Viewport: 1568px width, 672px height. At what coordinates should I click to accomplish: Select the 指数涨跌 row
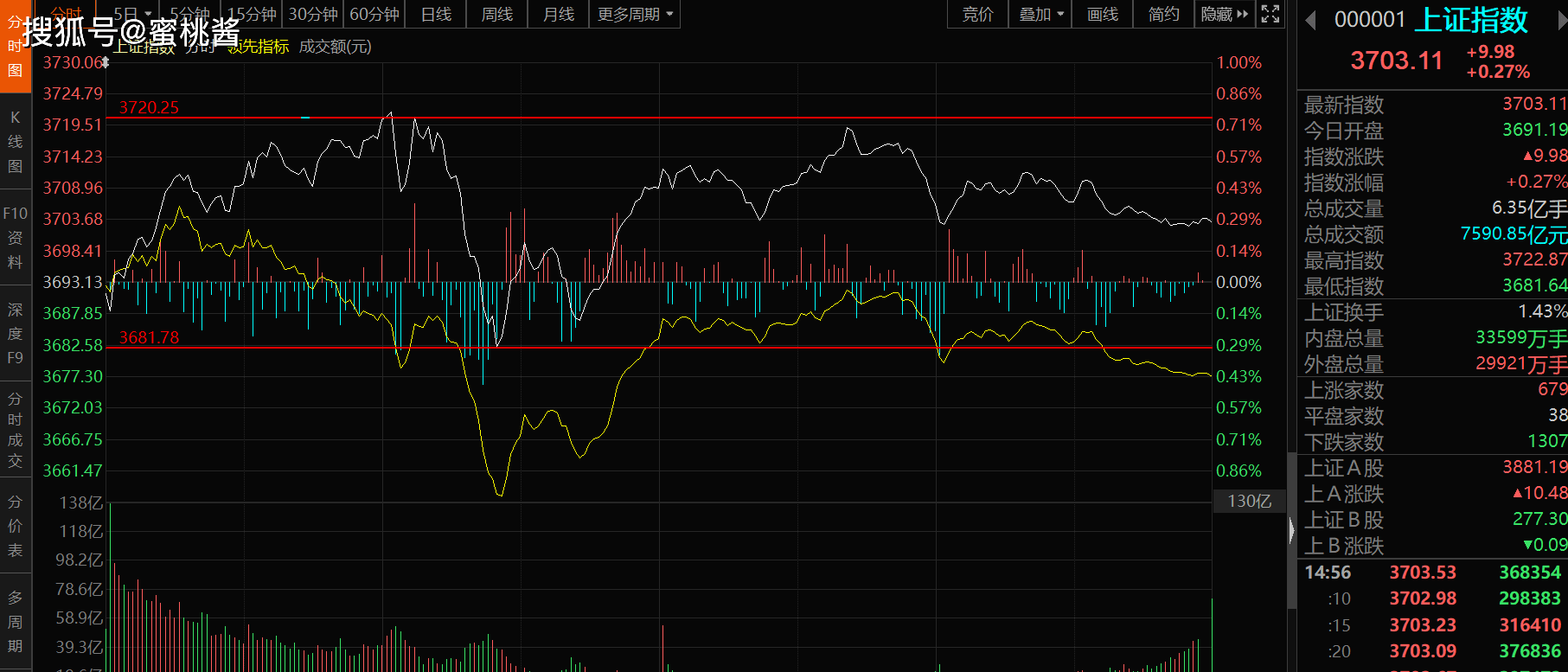coord(1433,157)
